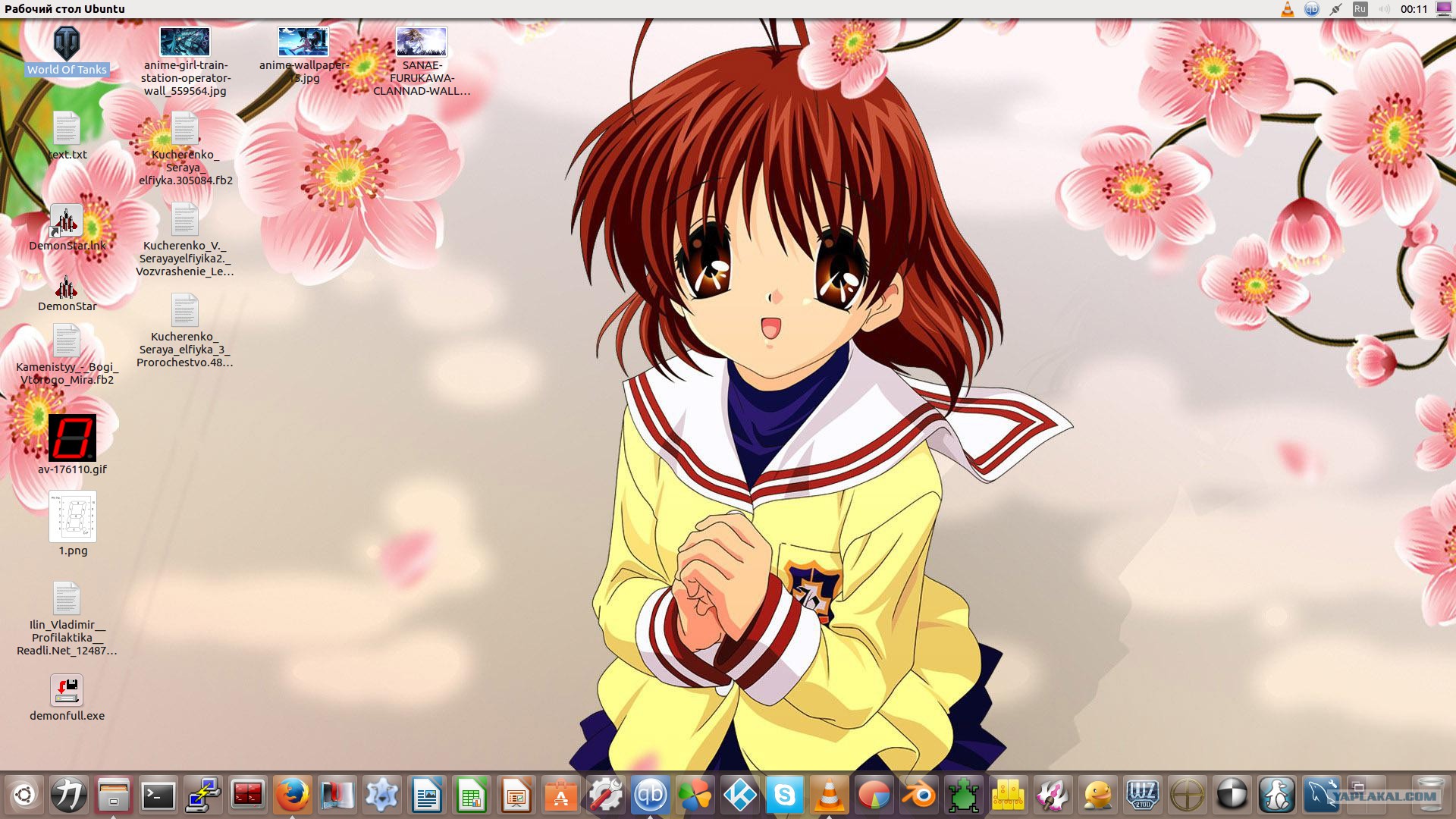
Task: Click the 'Рабочий стол Ubuntu' panel title
Action: [x=65, y=9]
